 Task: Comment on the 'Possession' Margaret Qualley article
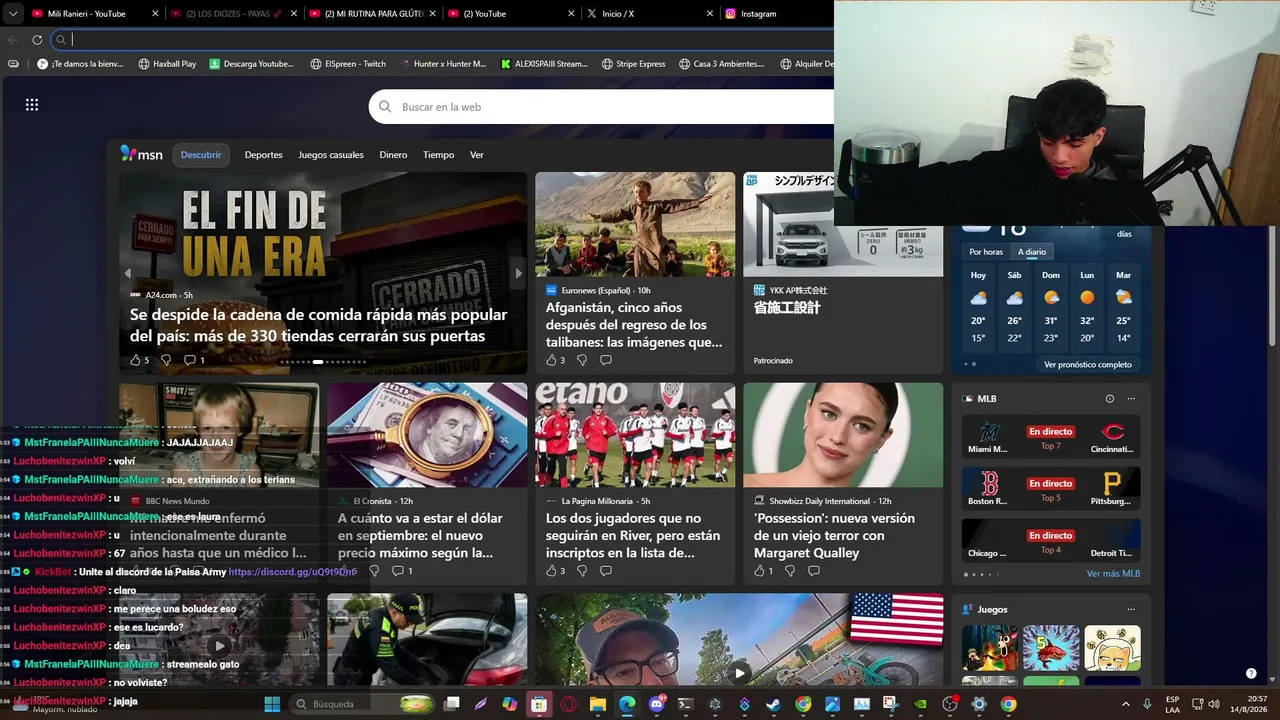pyautogui.click(x=814, y=571)
